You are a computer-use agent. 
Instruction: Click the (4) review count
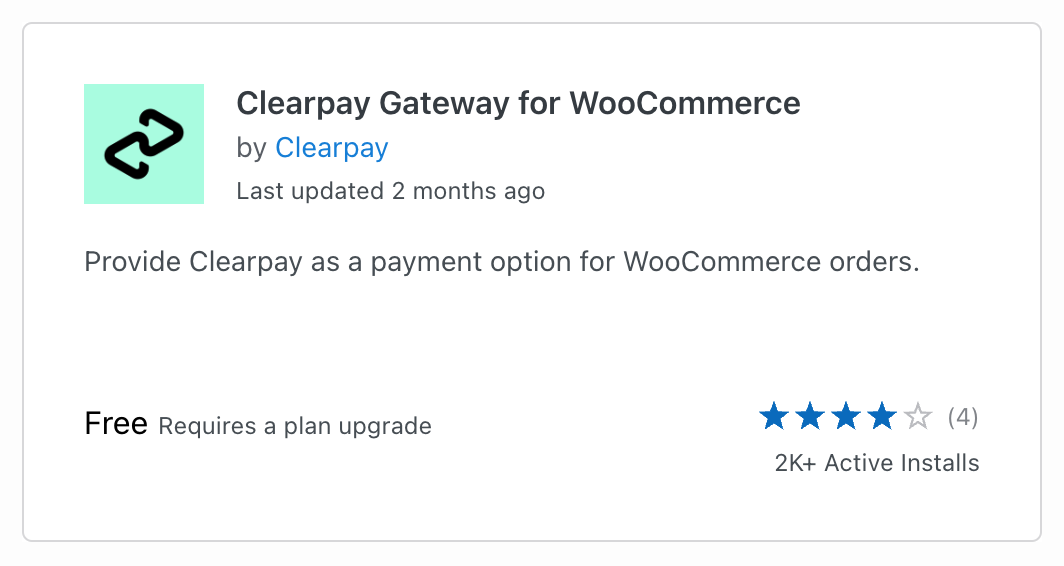coord(962,417)
